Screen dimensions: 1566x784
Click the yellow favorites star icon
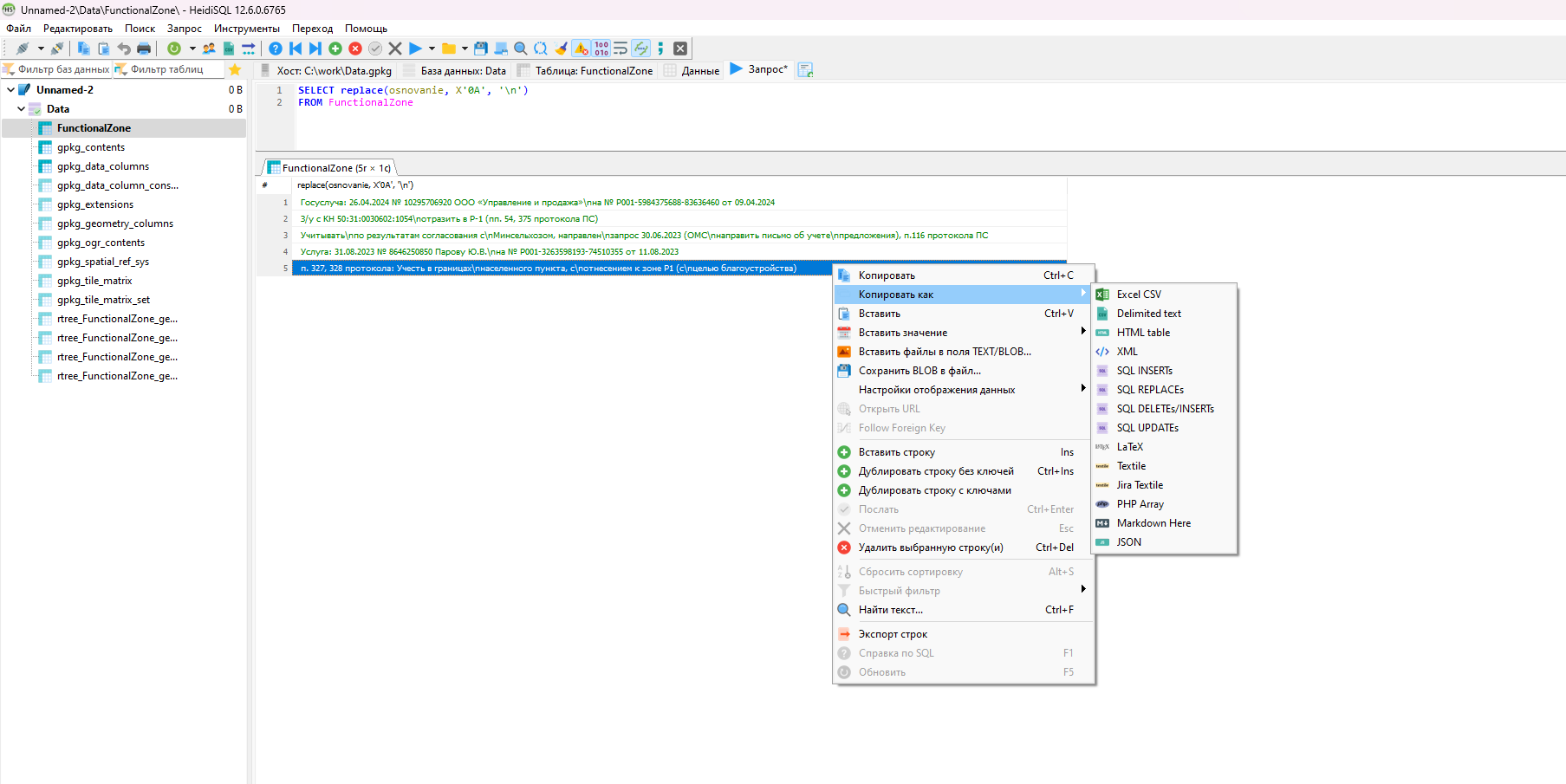point(235,69)
